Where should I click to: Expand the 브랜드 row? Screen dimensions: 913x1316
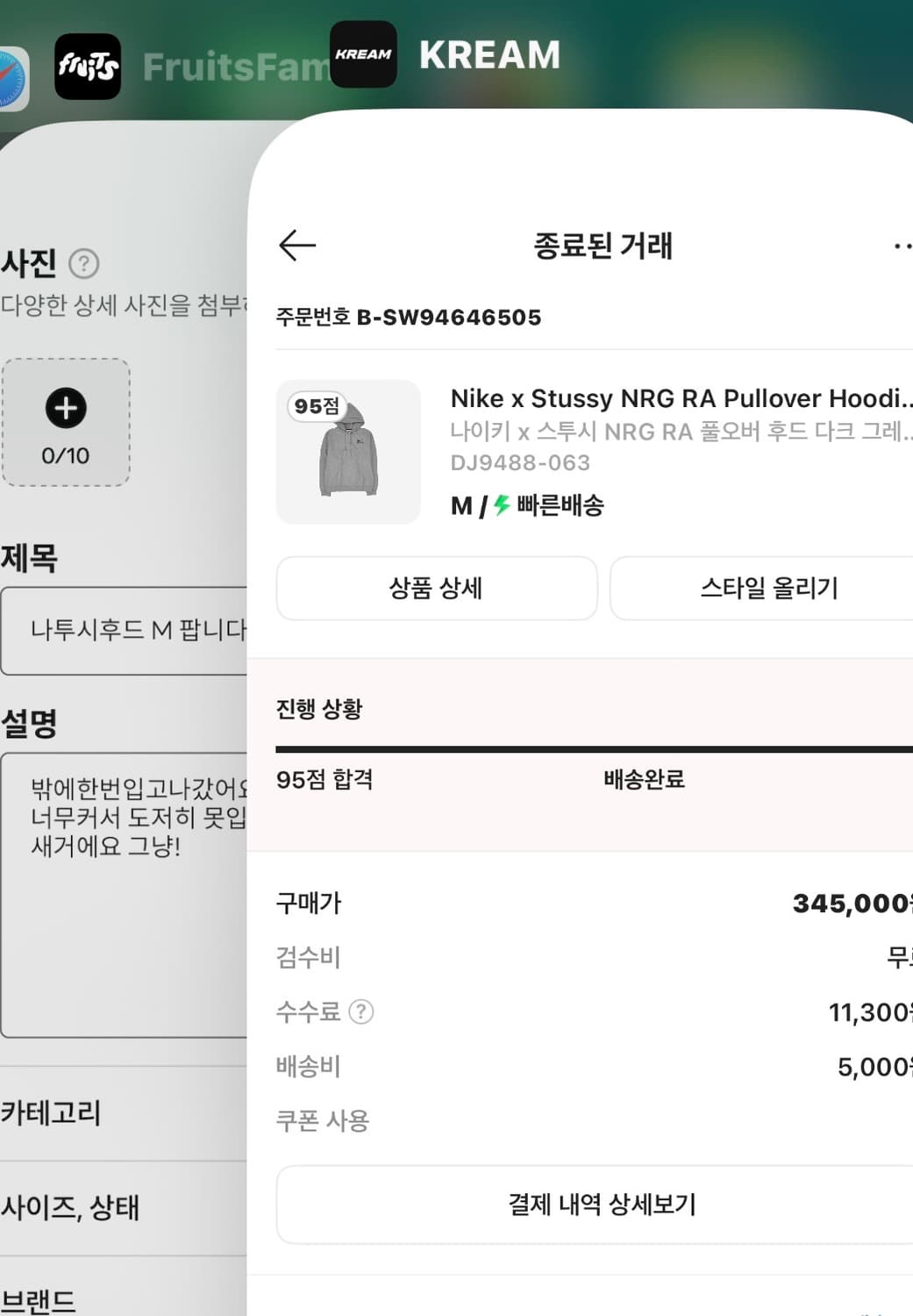(x=123, y=1299)
